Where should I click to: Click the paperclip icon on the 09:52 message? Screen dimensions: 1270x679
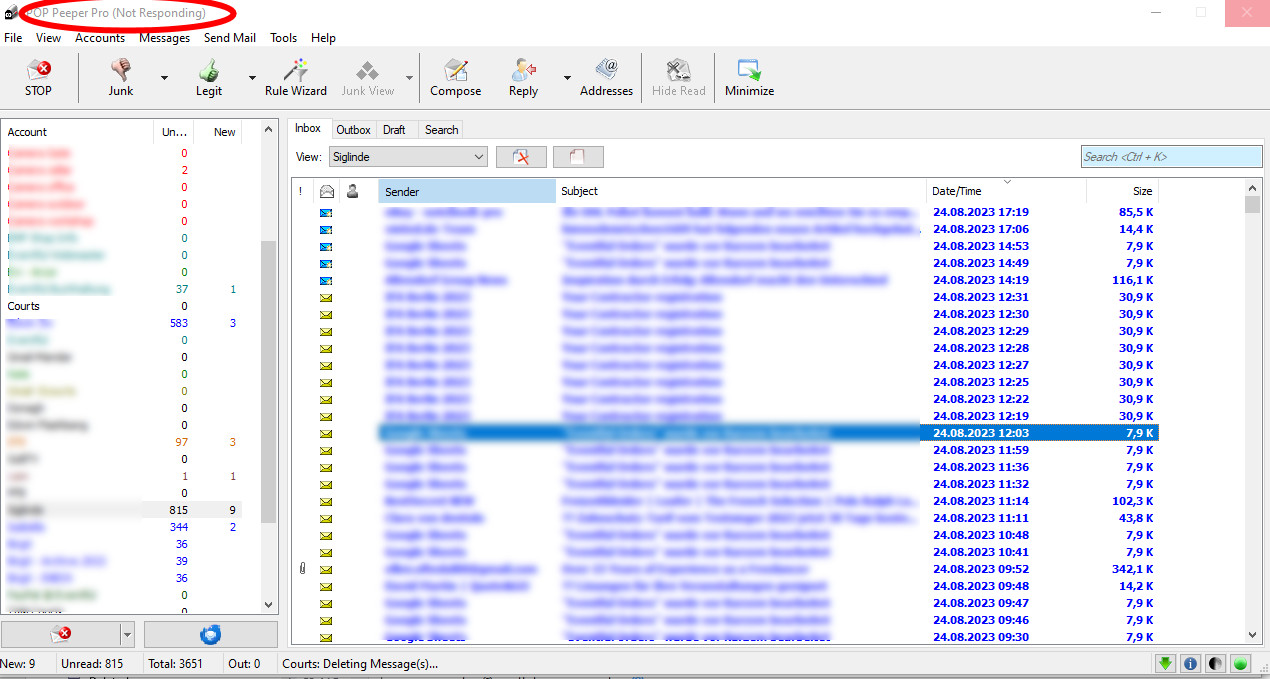click(302, 569)
